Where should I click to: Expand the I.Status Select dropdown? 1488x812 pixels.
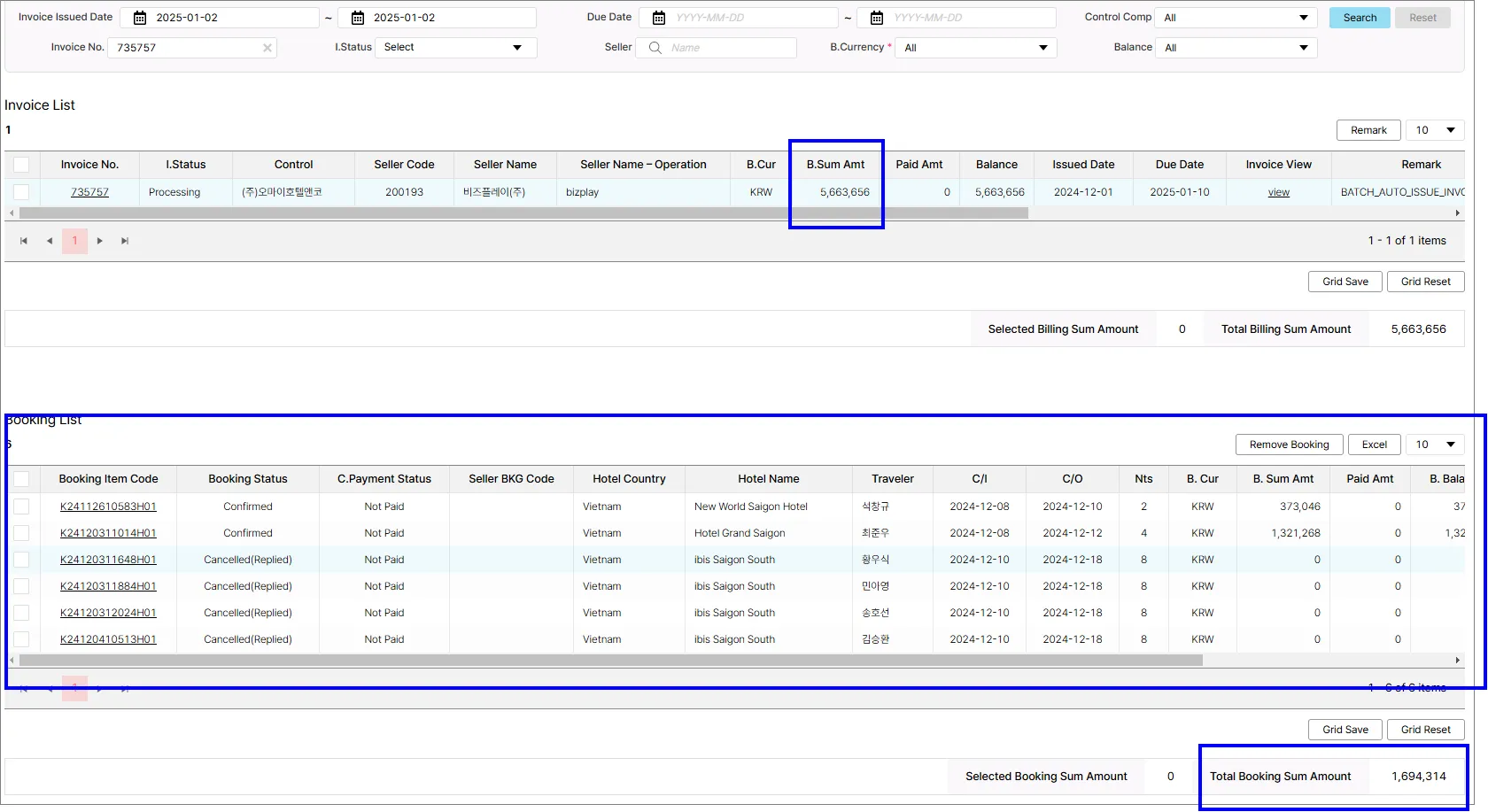click(455, 48)
